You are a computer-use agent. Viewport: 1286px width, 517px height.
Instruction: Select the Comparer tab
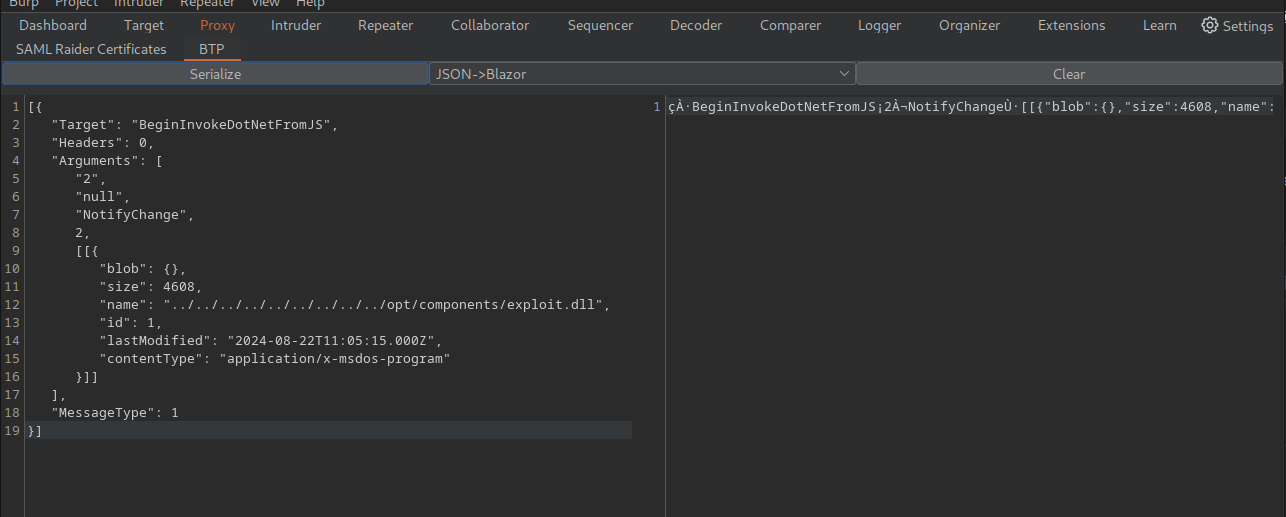tap(790, 25)
